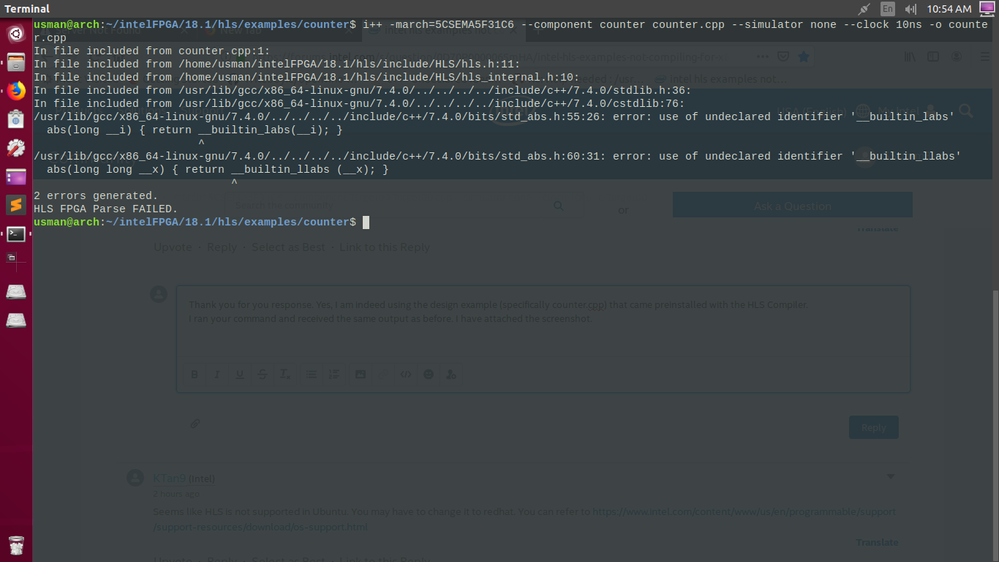Image resolution: width=999 pixels, height=562 pixels.
Task: Toggle Underline in the reply editor
Action: click(240, 374)
